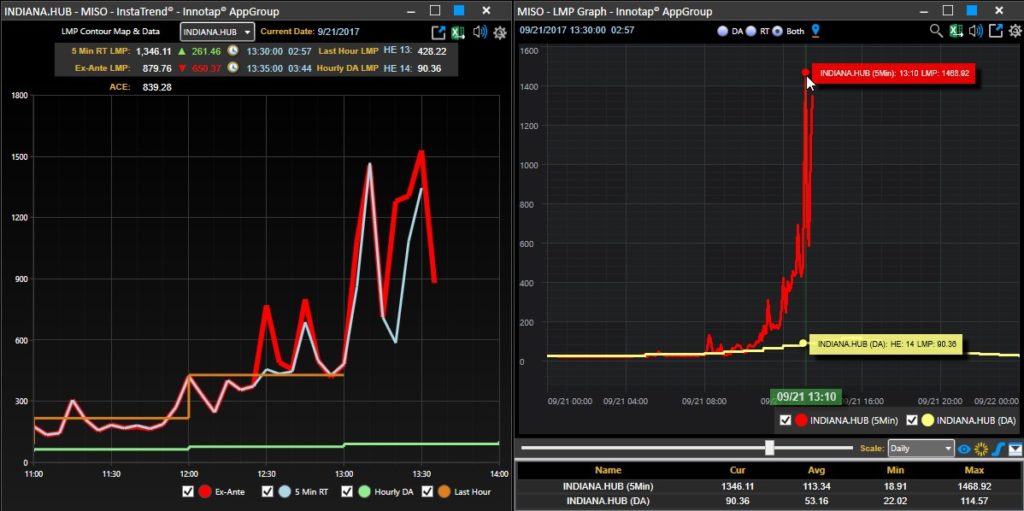Click the time range slider handle
Image resolution: width=1024 pixels, height=511 pixels.
(770, 448)
